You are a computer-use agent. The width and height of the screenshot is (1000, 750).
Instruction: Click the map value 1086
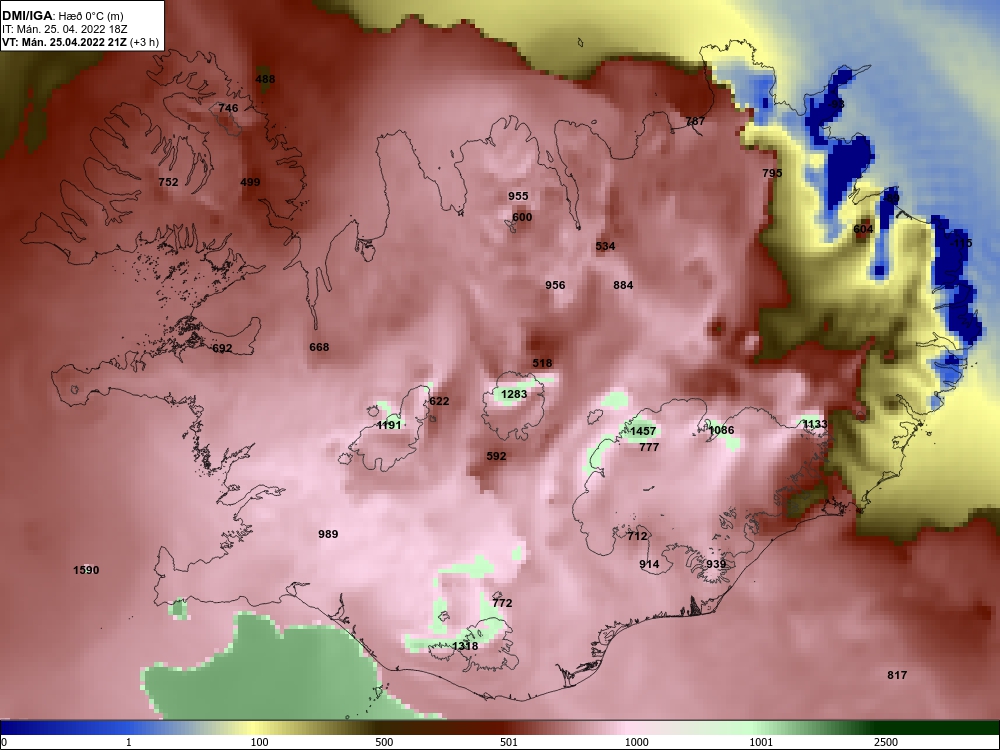[x=721, y=430]
